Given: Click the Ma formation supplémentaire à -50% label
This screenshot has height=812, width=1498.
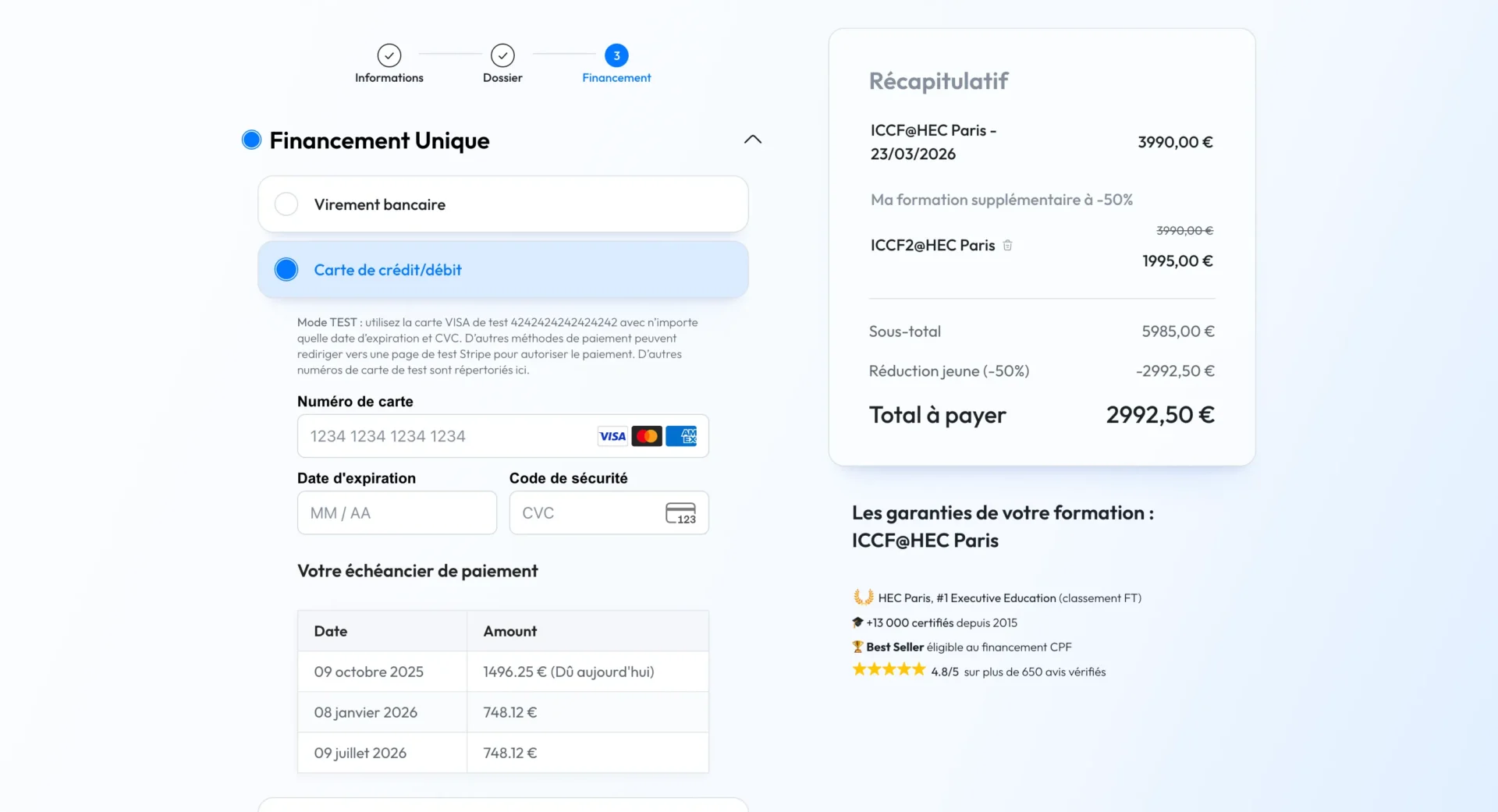Looking at the screenshot, I should coord(1002,200).
